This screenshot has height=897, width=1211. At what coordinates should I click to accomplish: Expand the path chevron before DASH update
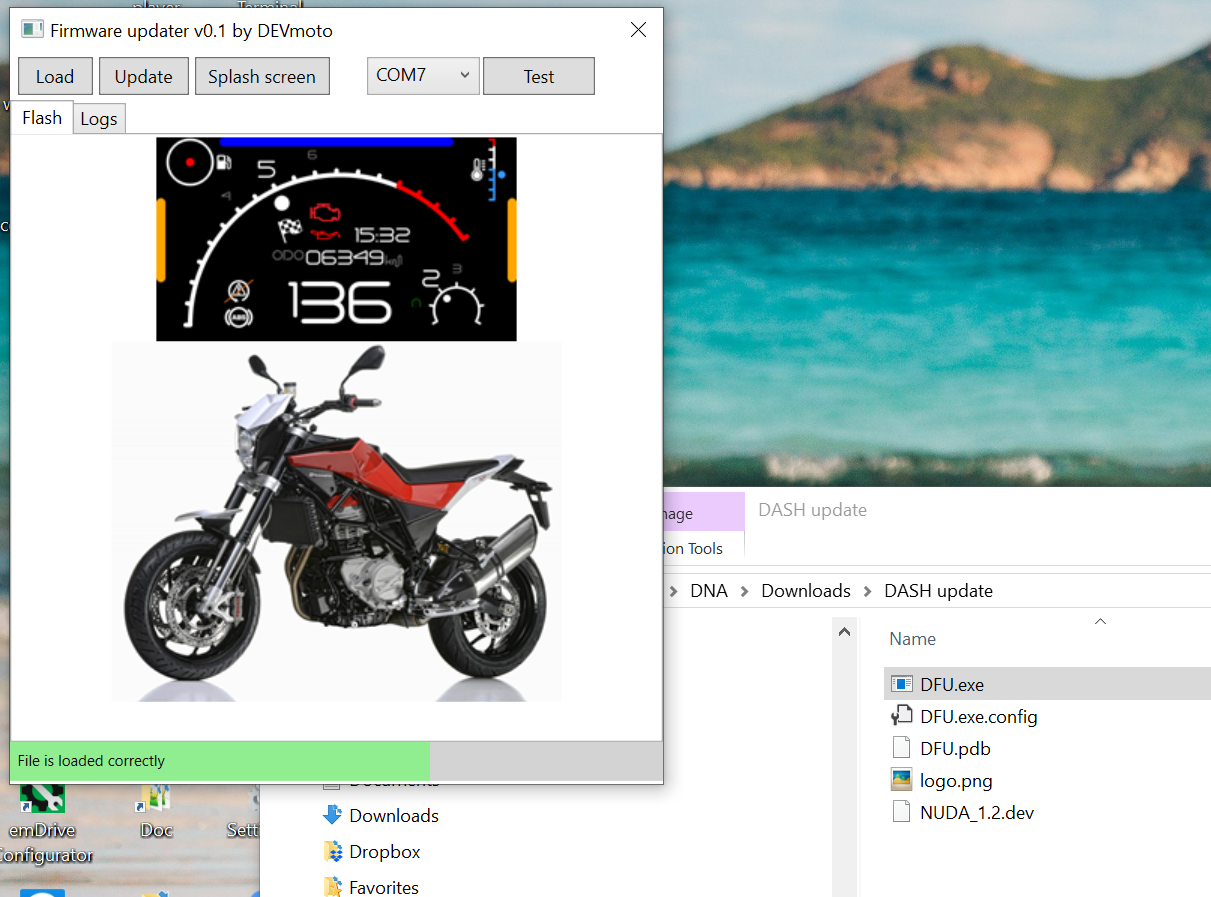click(x=867, y=591)
